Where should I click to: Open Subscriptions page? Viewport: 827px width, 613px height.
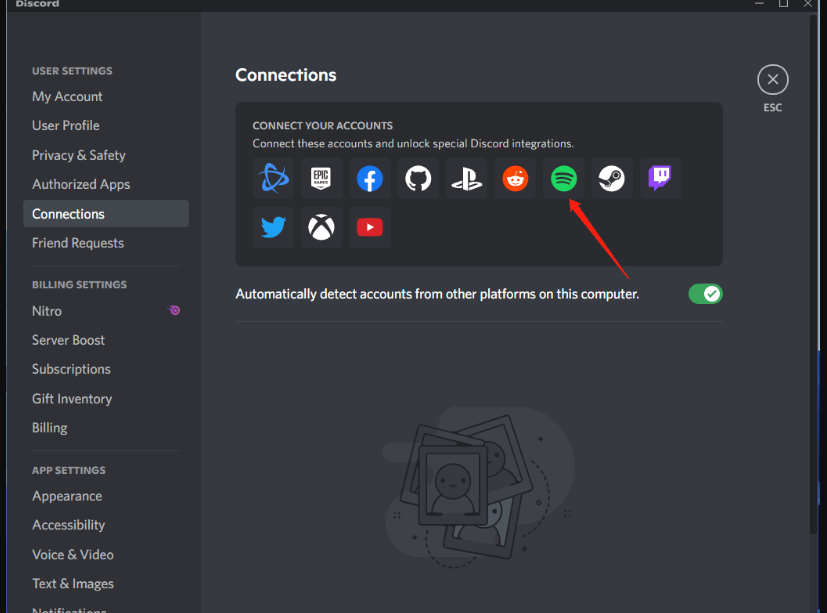pos(106,369)
